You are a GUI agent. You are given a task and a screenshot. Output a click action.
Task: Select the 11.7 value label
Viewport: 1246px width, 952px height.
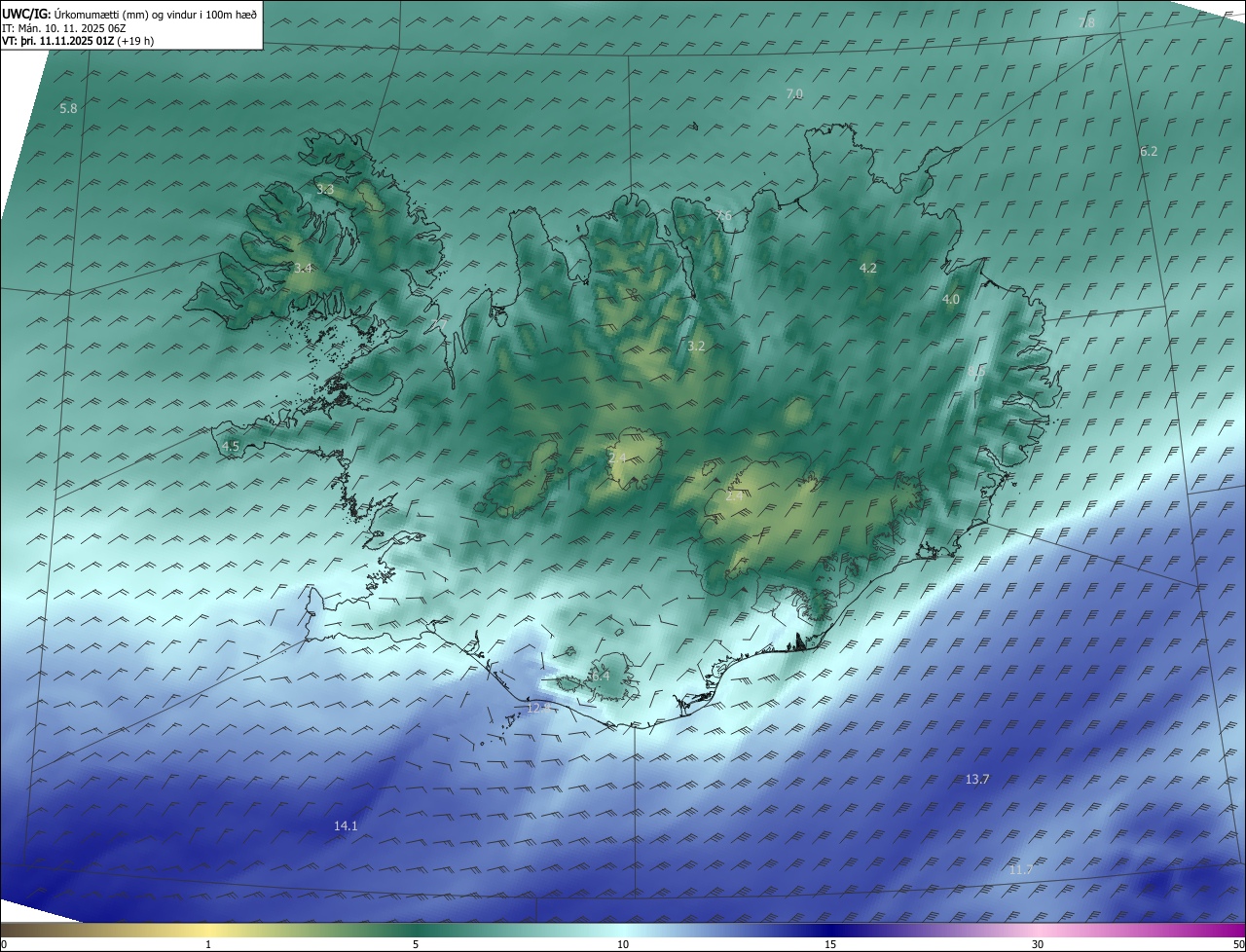(x=1020, y=870)
